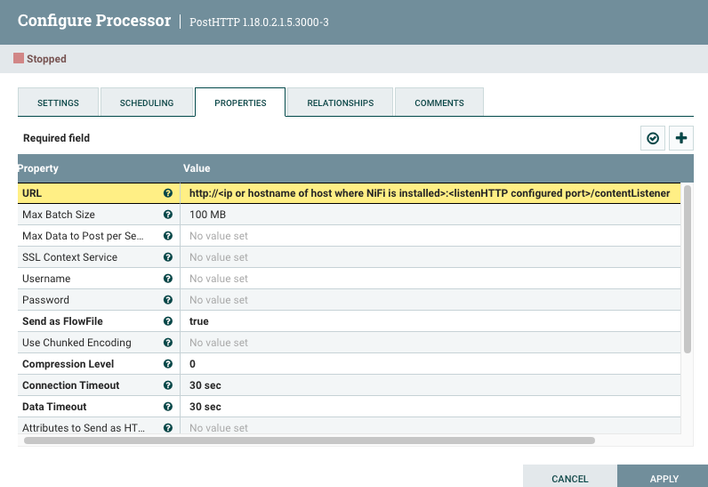This screenshot has height=487, width=708.
Task: Open help icon for Connection Timeout
Action: (x=168, y=385)
